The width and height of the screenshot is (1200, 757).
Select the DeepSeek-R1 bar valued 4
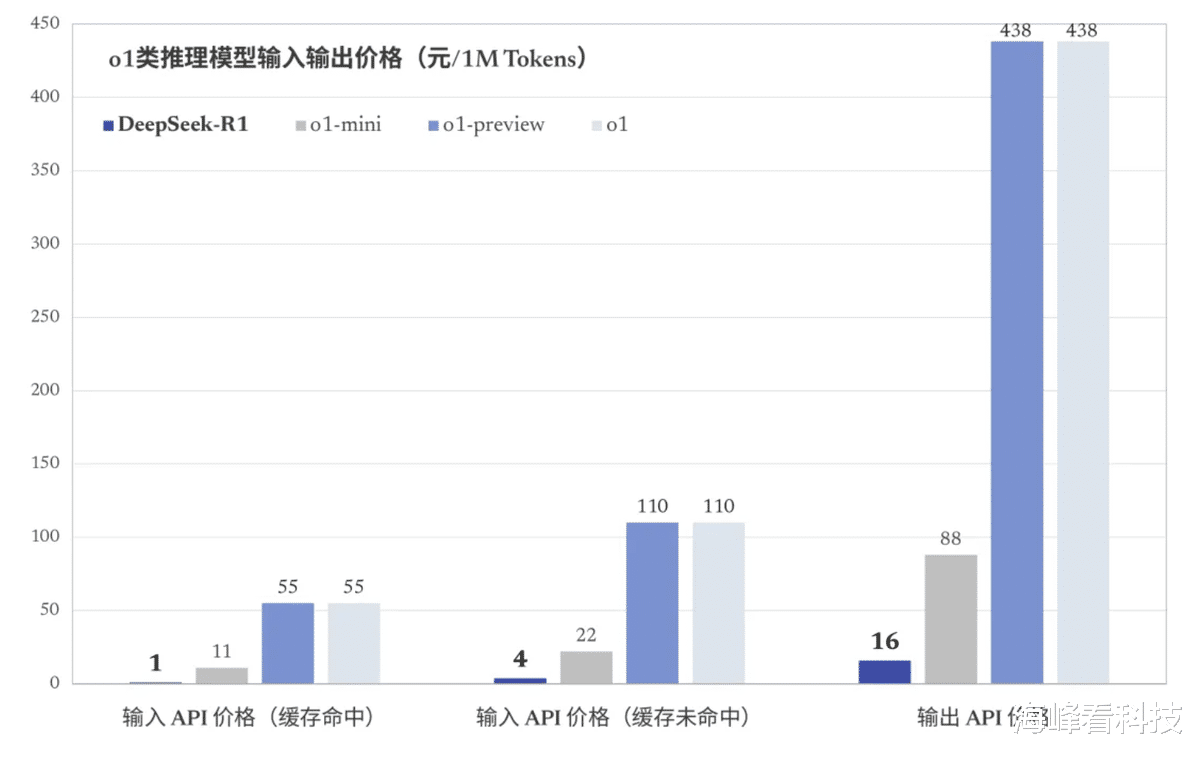(520, 681)
